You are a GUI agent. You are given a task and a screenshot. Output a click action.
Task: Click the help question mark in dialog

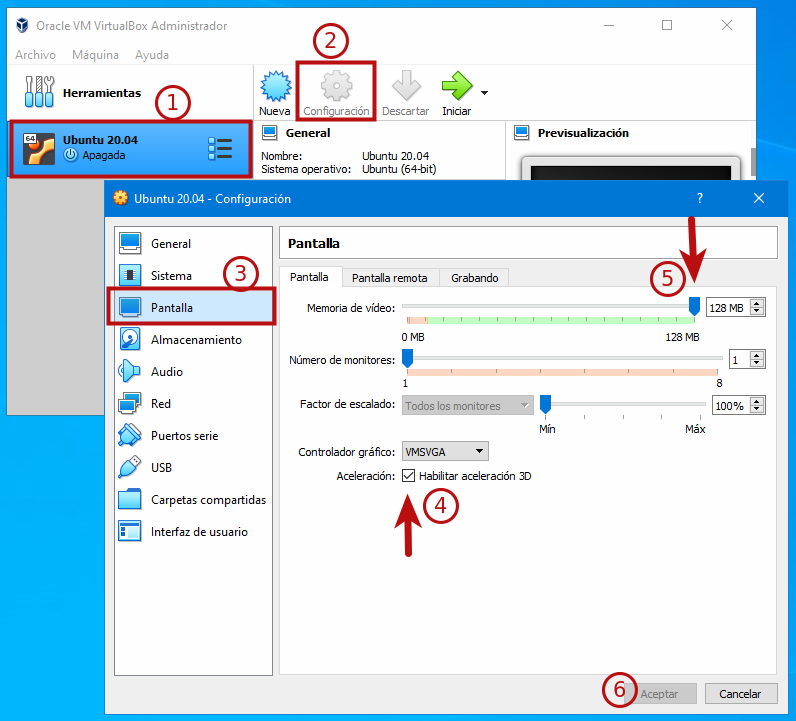[x=700, y=198]
